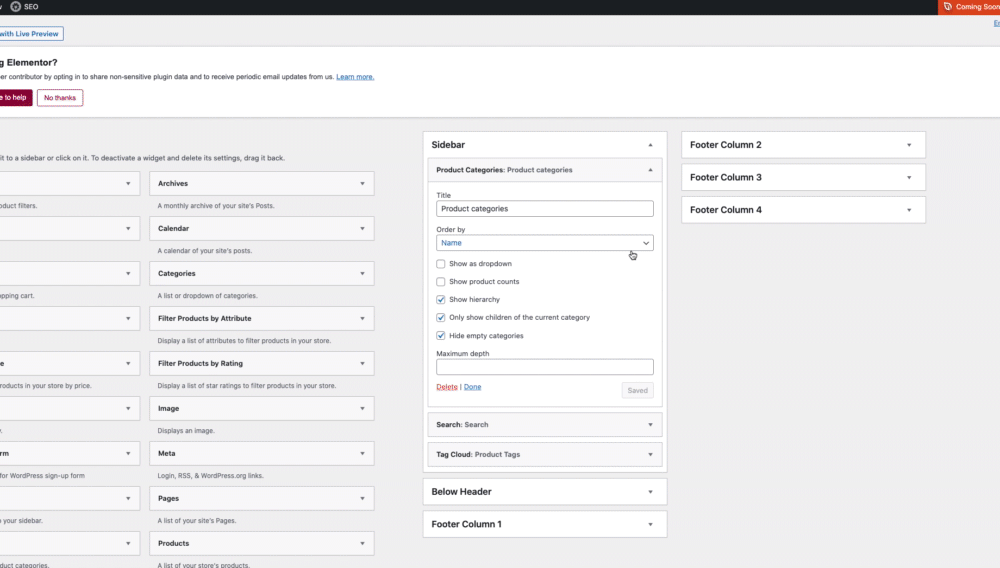Tick the Show product counts checkbox
Viewport: 1000px width, 568px height.
click(441, 282)
